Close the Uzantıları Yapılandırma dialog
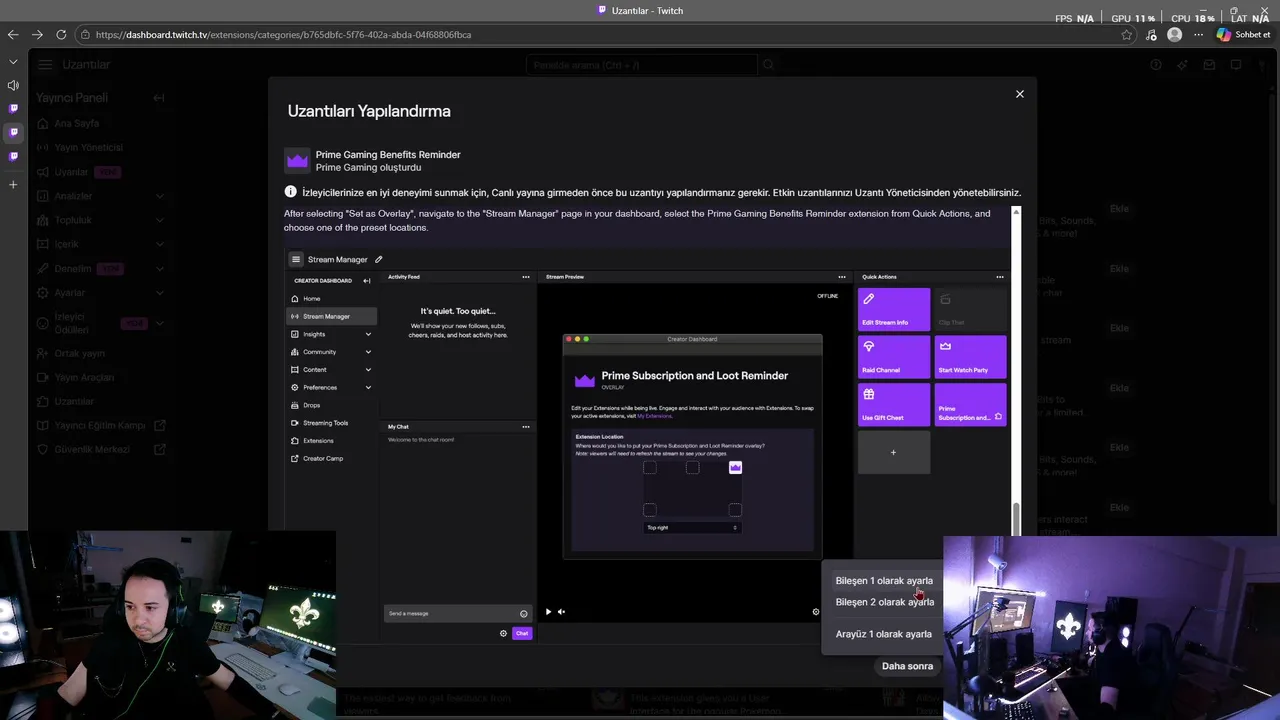This screenshot has height=720, width=1280. tap(1019, 94)
